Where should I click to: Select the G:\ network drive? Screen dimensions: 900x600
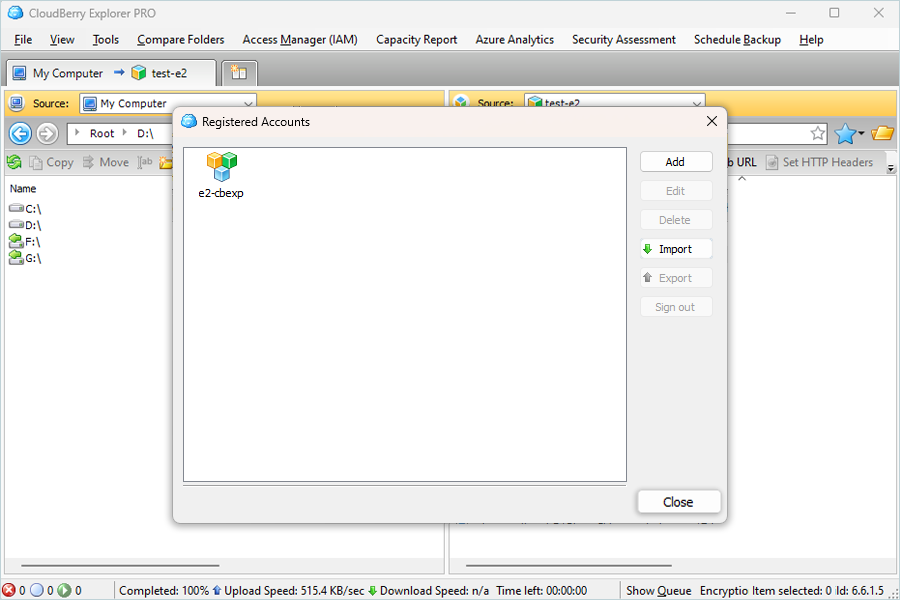[25, 258]
